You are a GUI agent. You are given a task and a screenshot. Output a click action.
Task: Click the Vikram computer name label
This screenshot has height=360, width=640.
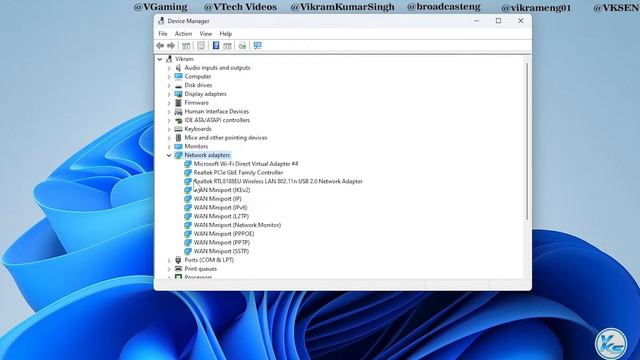coord(184,59)
